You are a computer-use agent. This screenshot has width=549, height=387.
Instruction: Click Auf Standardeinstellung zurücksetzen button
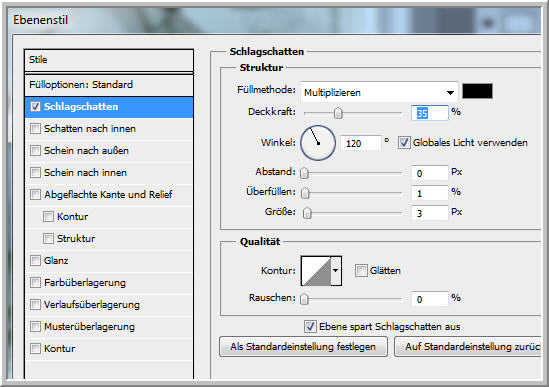tap(468, 347)
